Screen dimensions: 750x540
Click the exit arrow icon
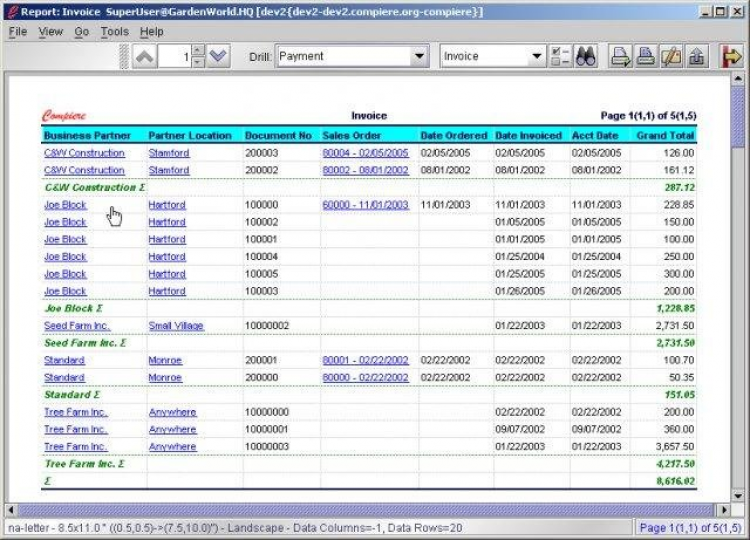click(x=731, y=56)
